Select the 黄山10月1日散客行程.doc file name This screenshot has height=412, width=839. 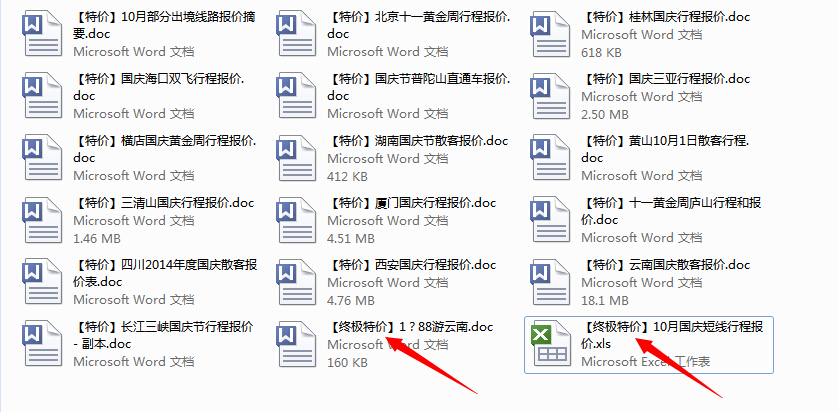click(x=665, y=149)
